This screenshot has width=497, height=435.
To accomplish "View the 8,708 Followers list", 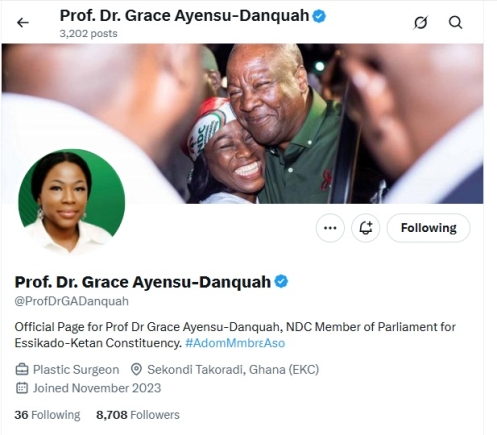I will [138, 415].
